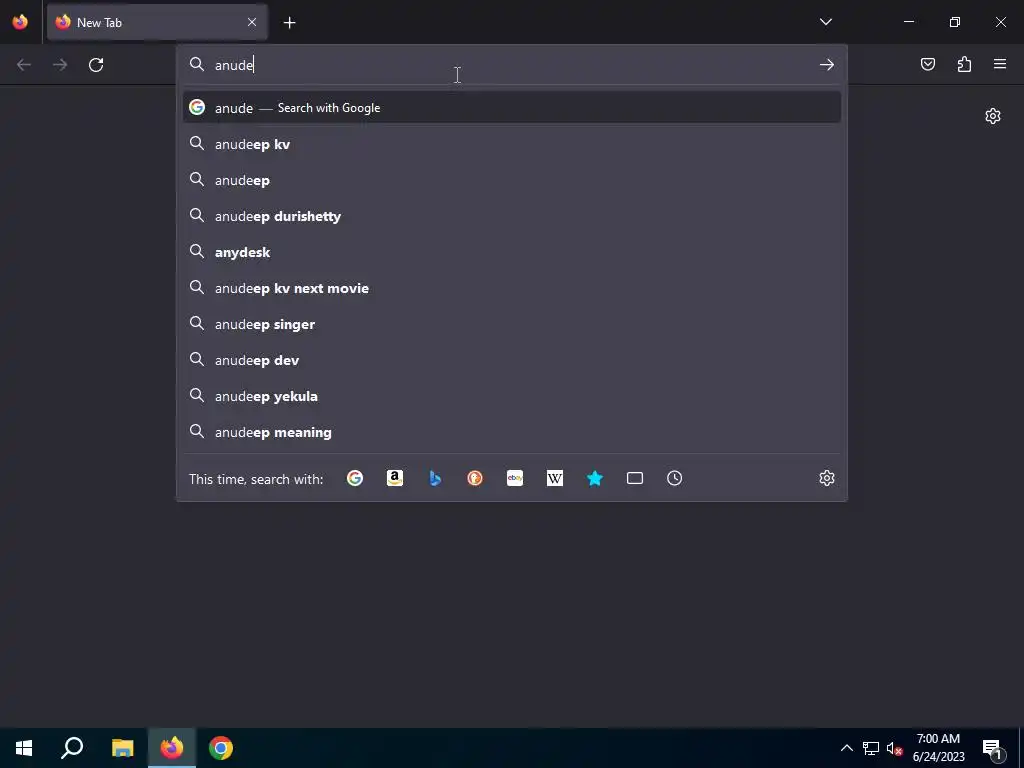Close the New Tab tab
Screen dimensions: 1024x768
tap(252, 22)
